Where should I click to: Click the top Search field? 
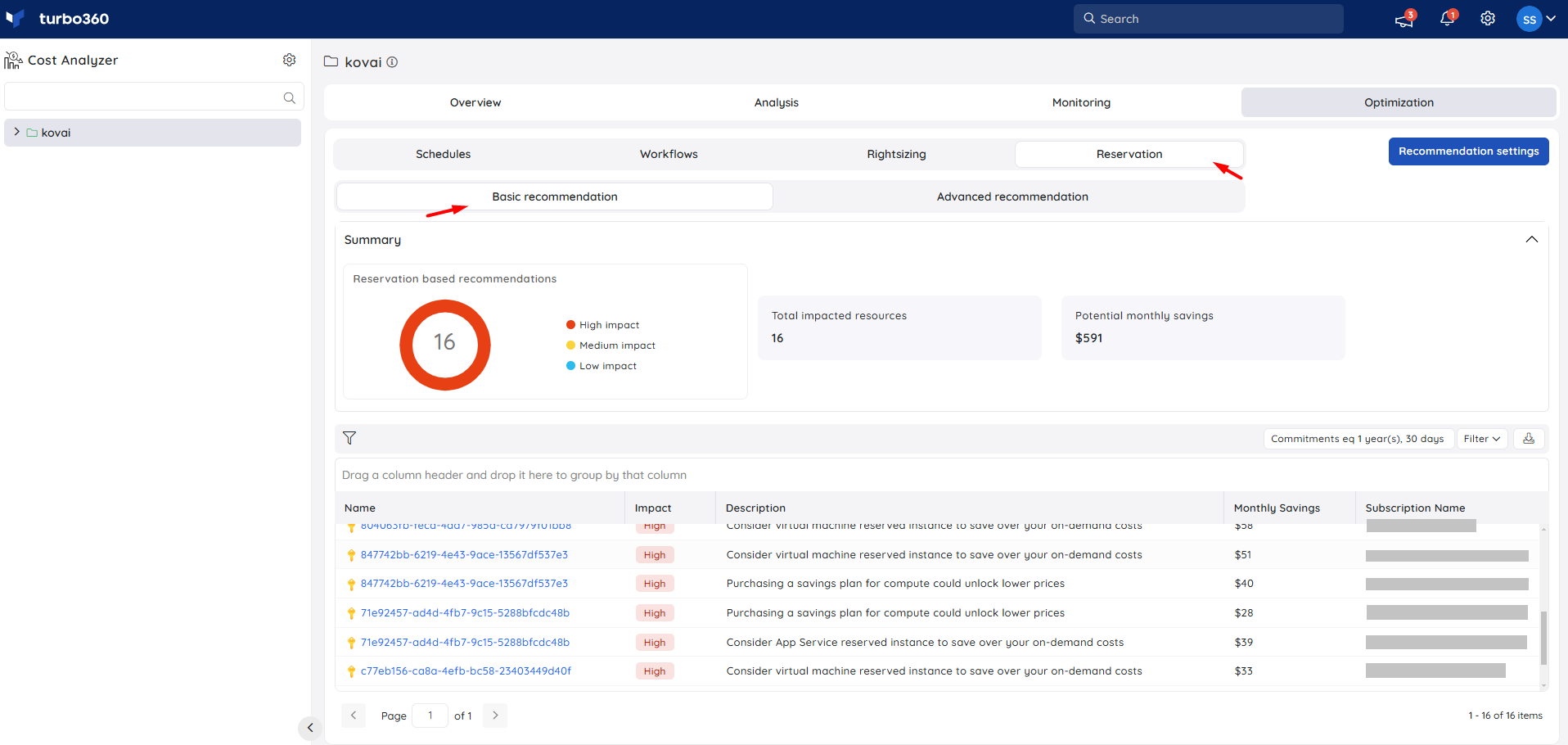[x=1208, y=19]
